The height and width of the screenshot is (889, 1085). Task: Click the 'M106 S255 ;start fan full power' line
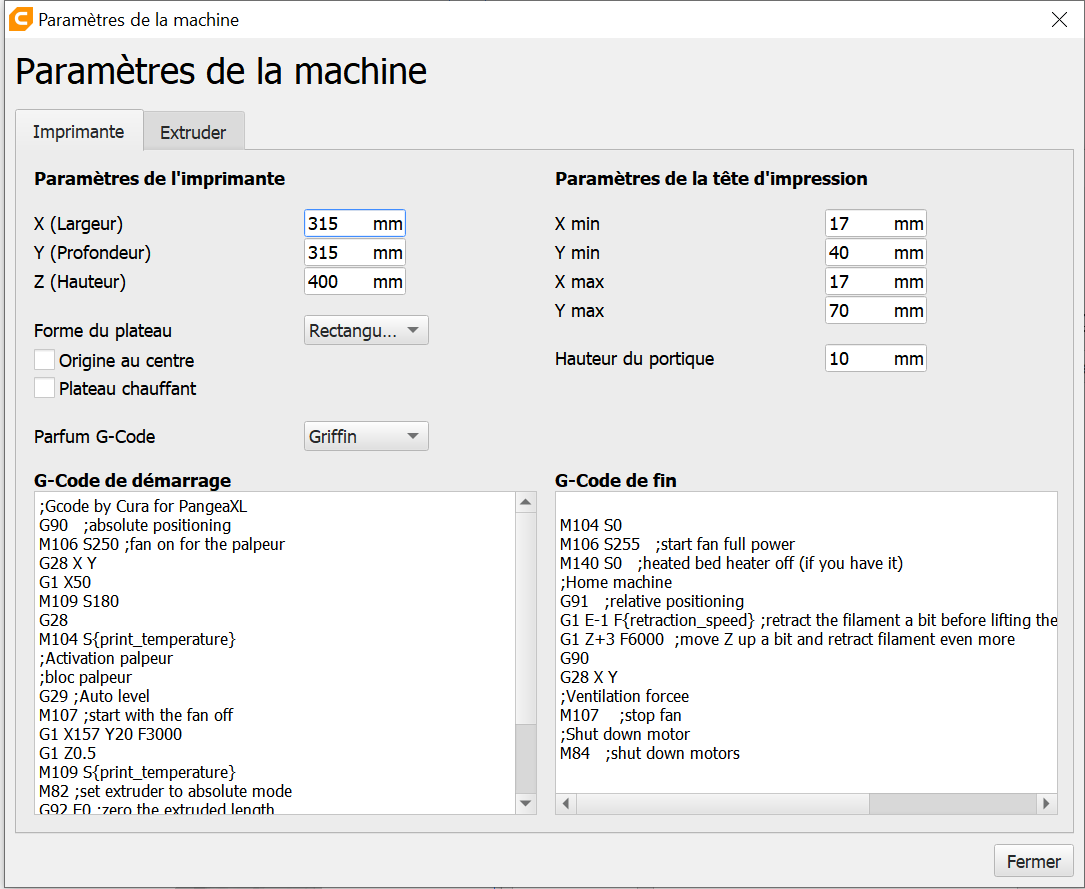click(x=677, y=544)
